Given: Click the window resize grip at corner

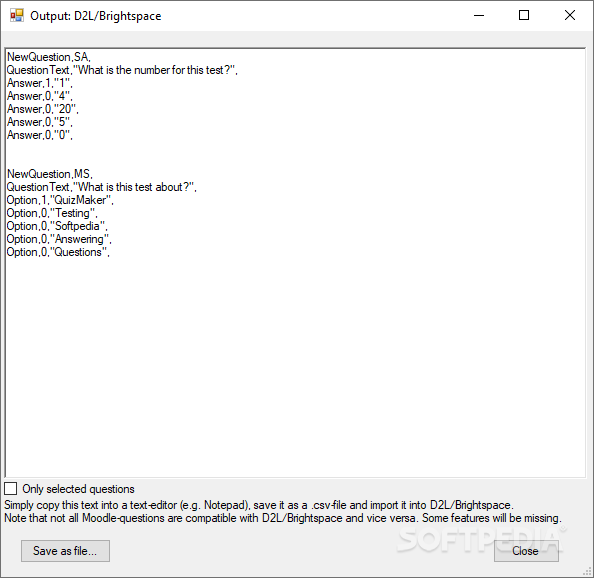Looking at the screenshot, I should tap(588, 572).
